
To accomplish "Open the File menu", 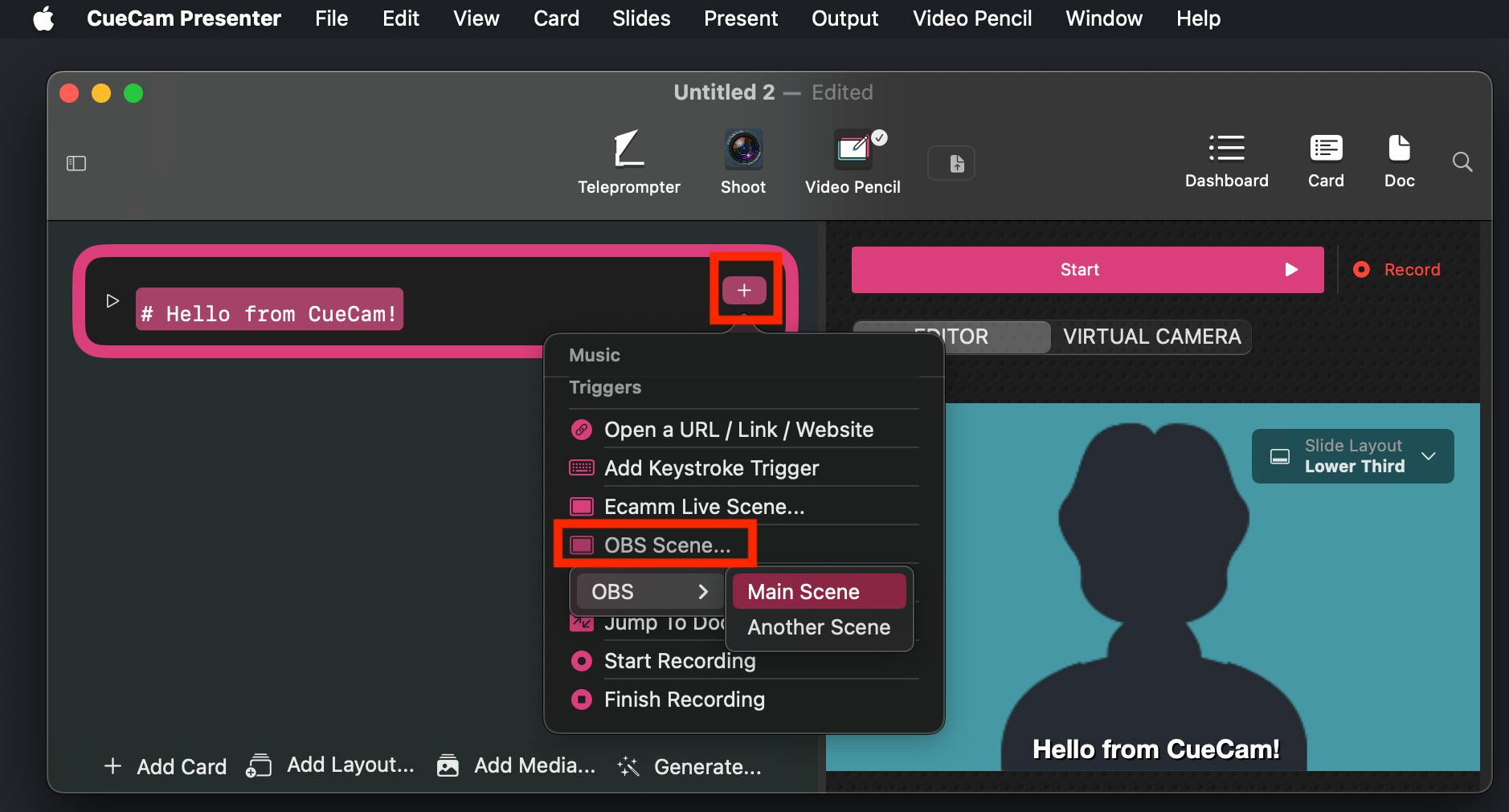I will 332,18.
